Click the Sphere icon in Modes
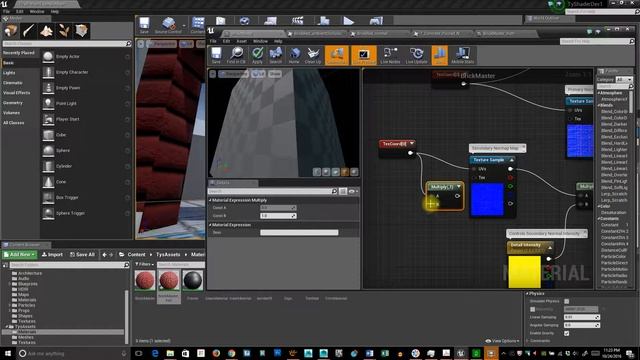The image size is (640, 360). (x=48, y=150)
